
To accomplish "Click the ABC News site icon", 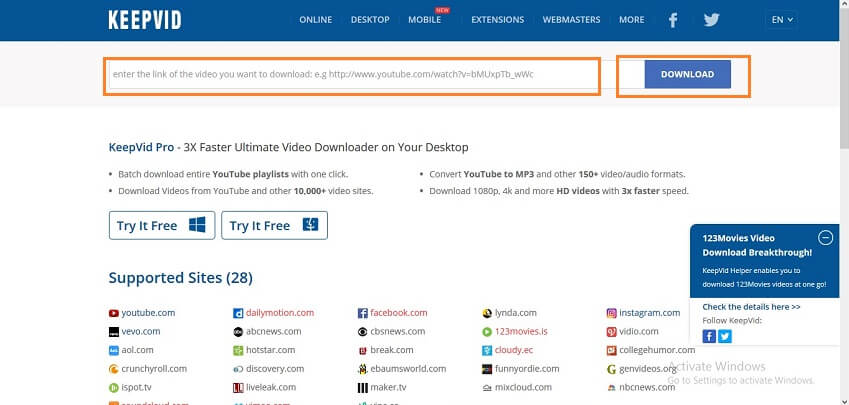I will coord(238,331).
